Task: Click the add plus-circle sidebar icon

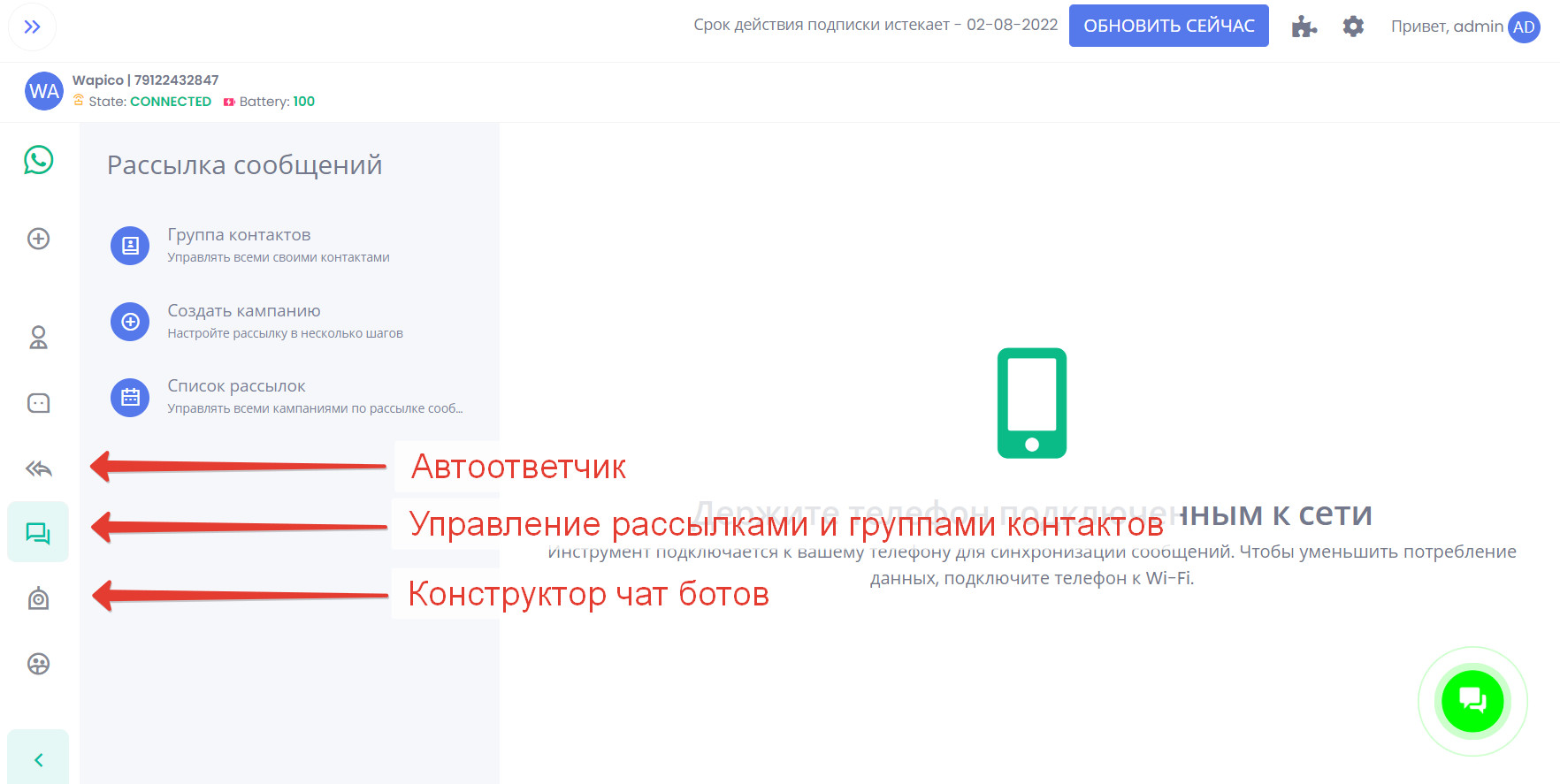Action: tap(38, 239)
